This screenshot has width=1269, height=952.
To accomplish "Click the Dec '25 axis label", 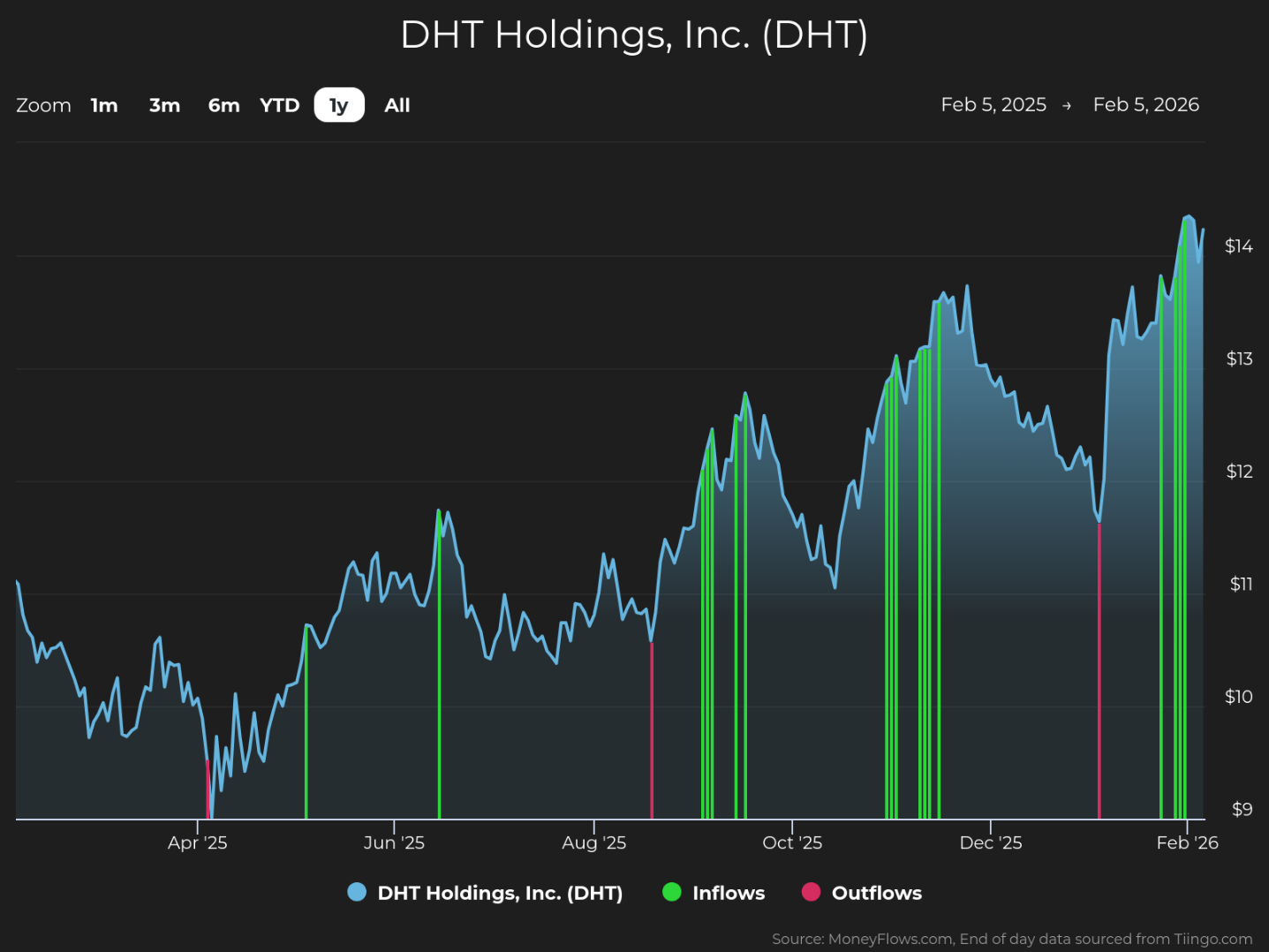I will coord(991,842).
